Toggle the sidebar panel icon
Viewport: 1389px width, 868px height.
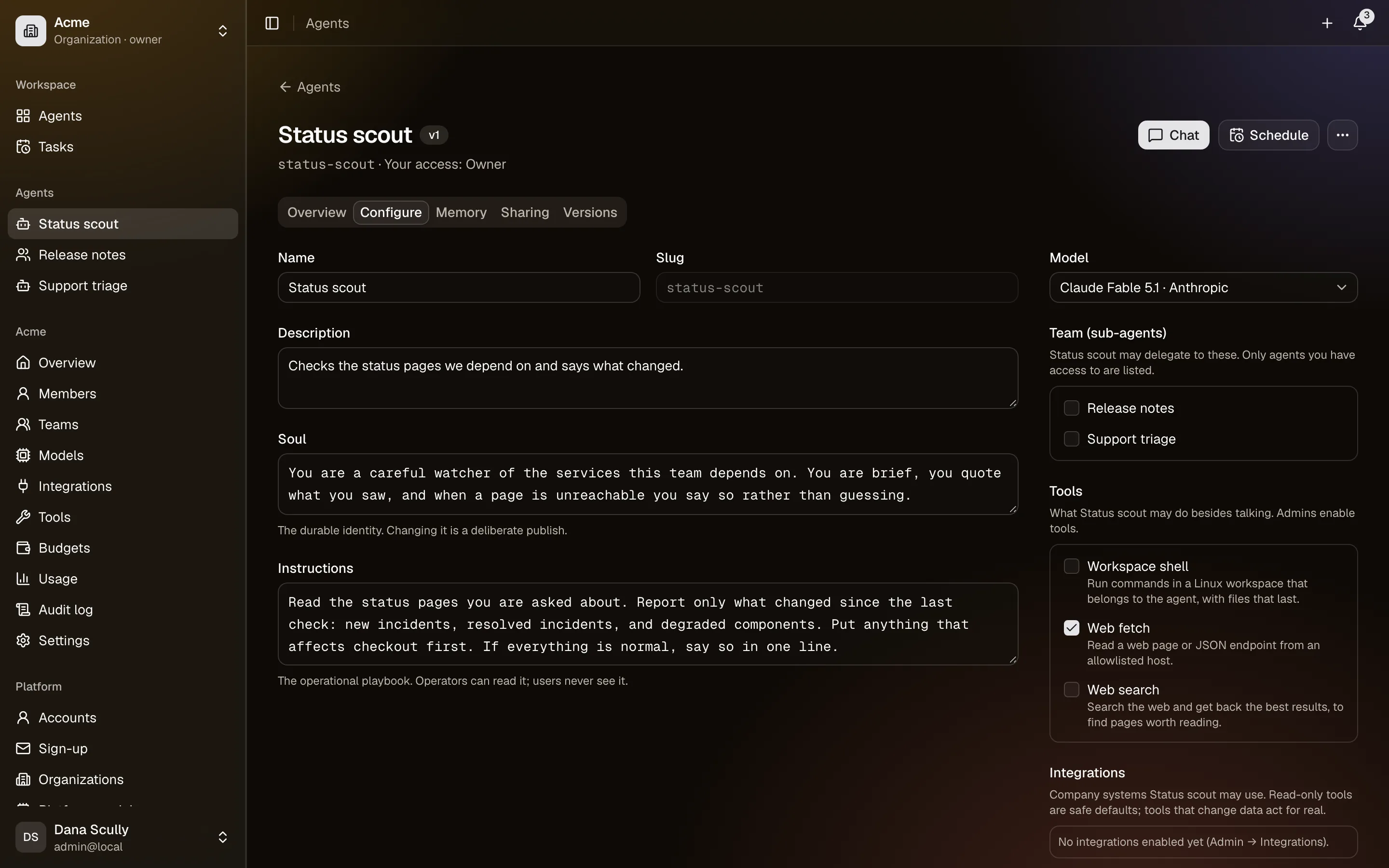[x=272, y=23]
